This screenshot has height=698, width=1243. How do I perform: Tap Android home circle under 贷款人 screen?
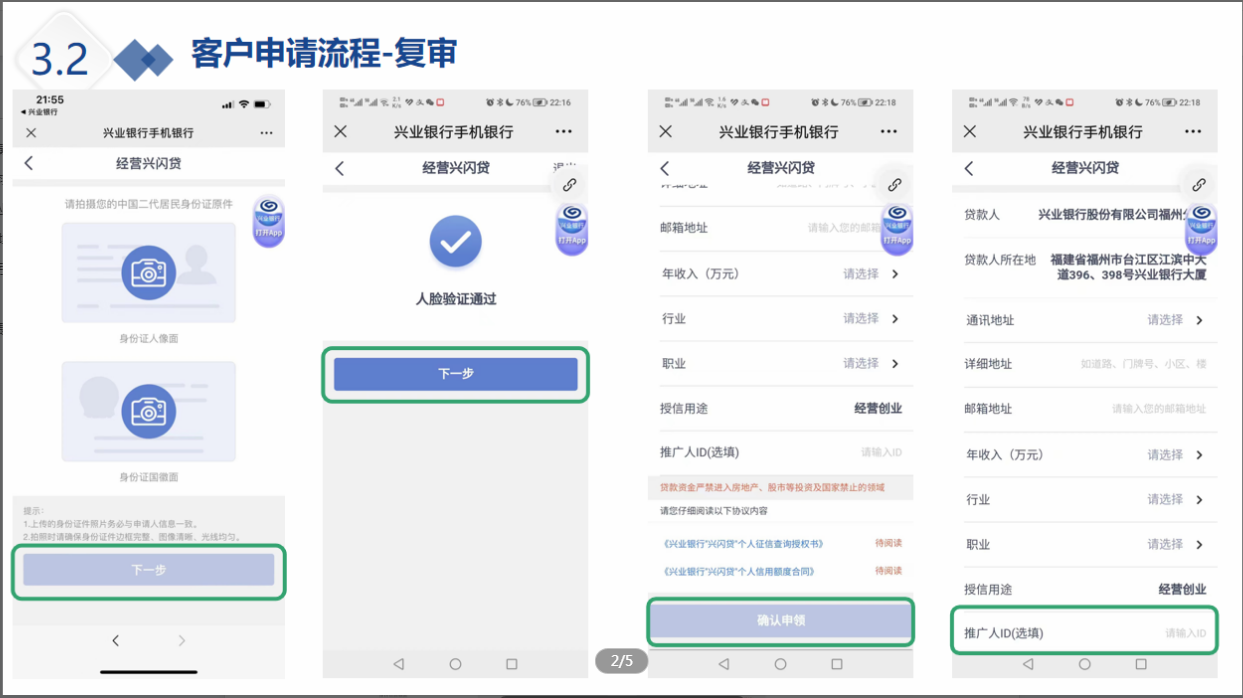pos(1085,664)
